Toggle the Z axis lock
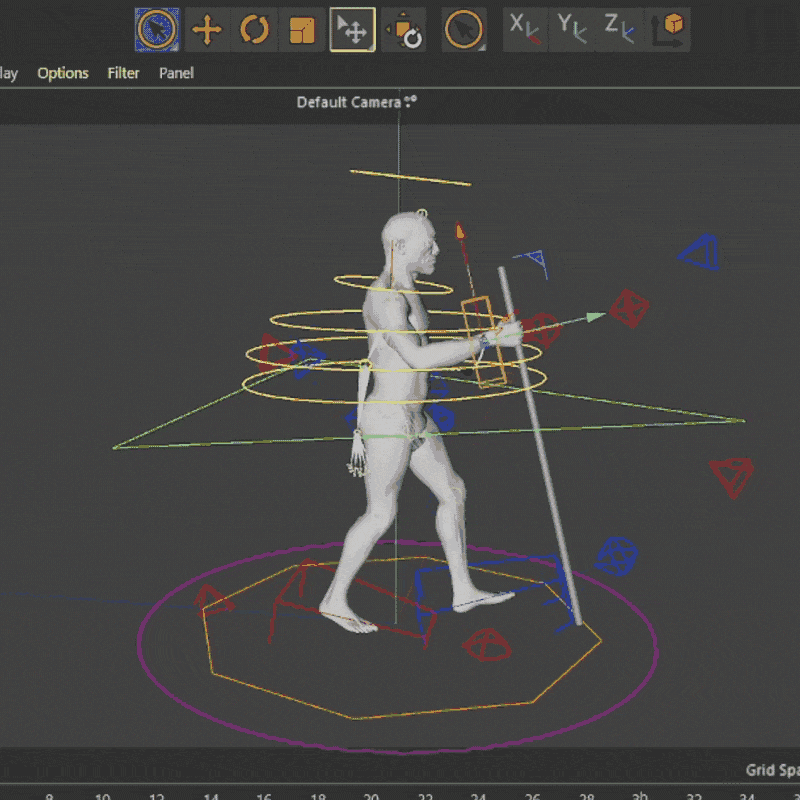This screenshot has height=800, width=800. coord(619,28)
